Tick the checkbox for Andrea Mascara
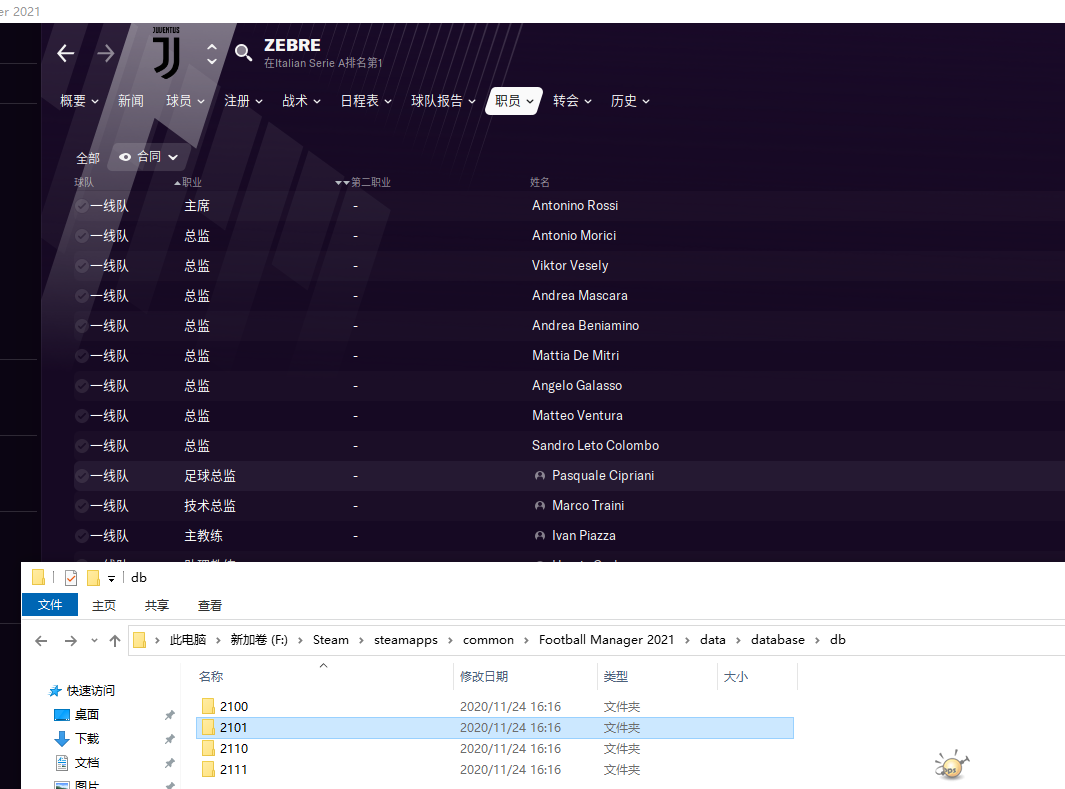Viewport: 1065px width, 789px height. pos(82,295)
